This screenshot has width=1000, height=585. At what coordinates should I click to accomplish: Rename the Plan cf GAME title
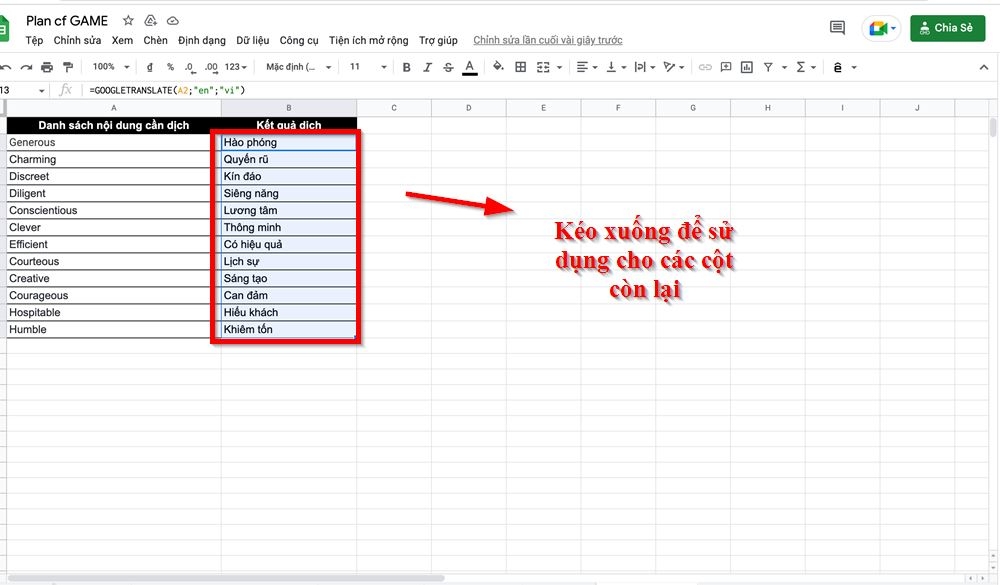67,20
